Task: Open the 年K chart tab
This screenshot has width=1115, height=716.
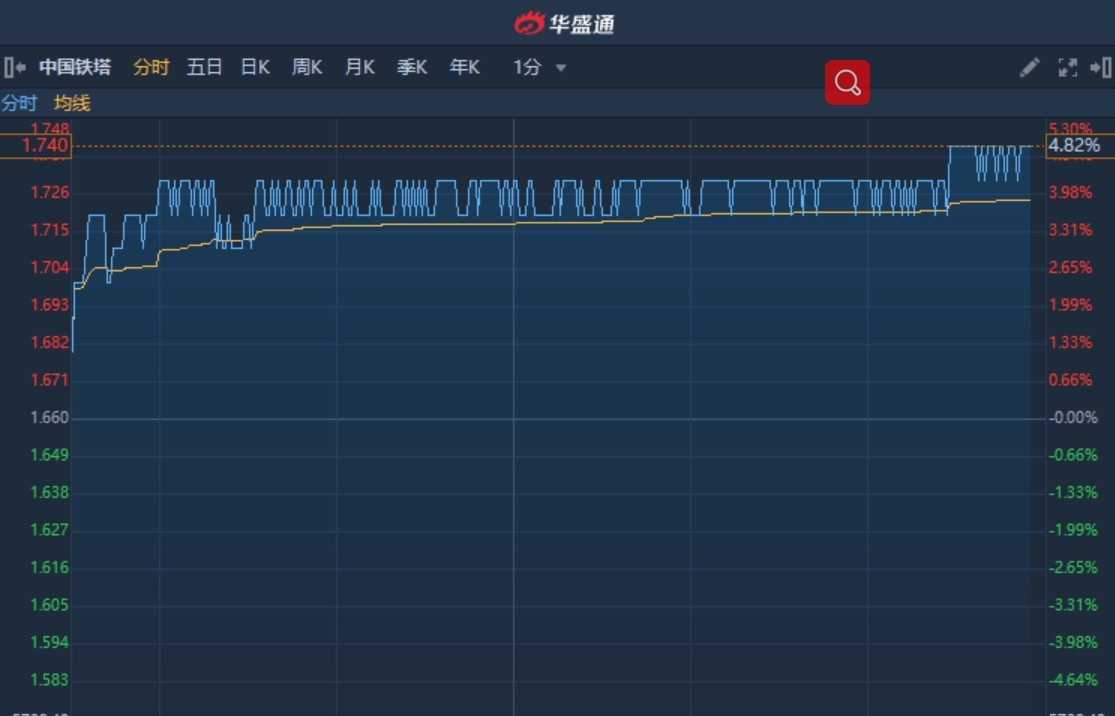Action: coord(464,68)
